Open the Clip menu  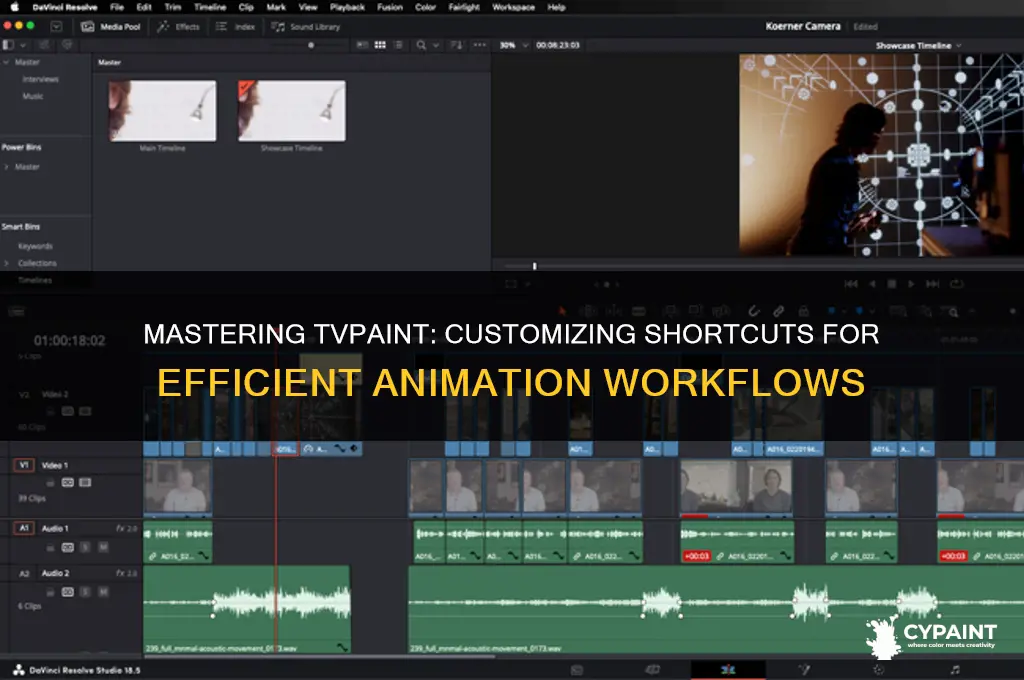(246, 7)
